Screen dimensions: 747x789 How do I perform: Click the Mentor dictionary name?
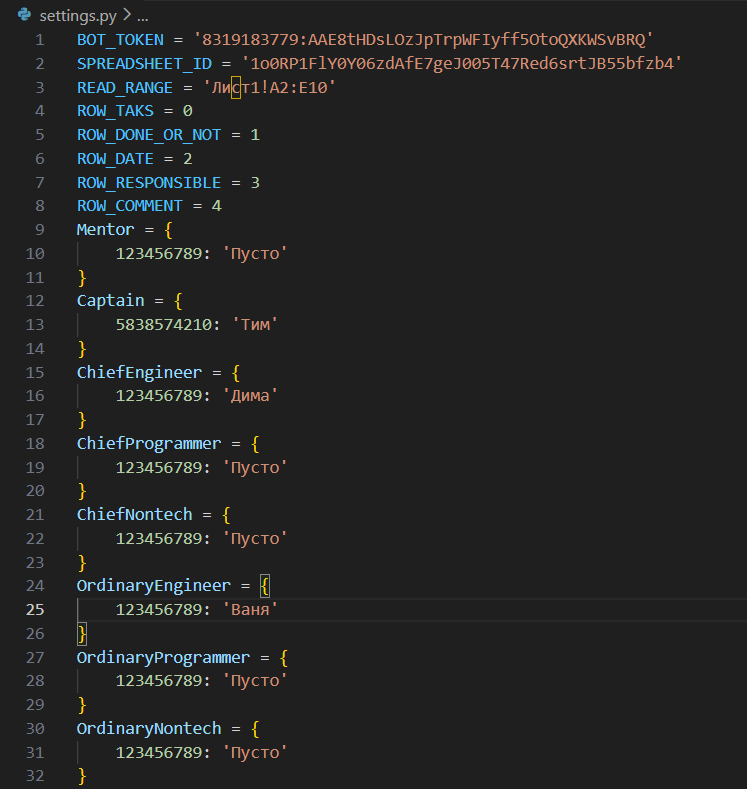coord(105,230)
